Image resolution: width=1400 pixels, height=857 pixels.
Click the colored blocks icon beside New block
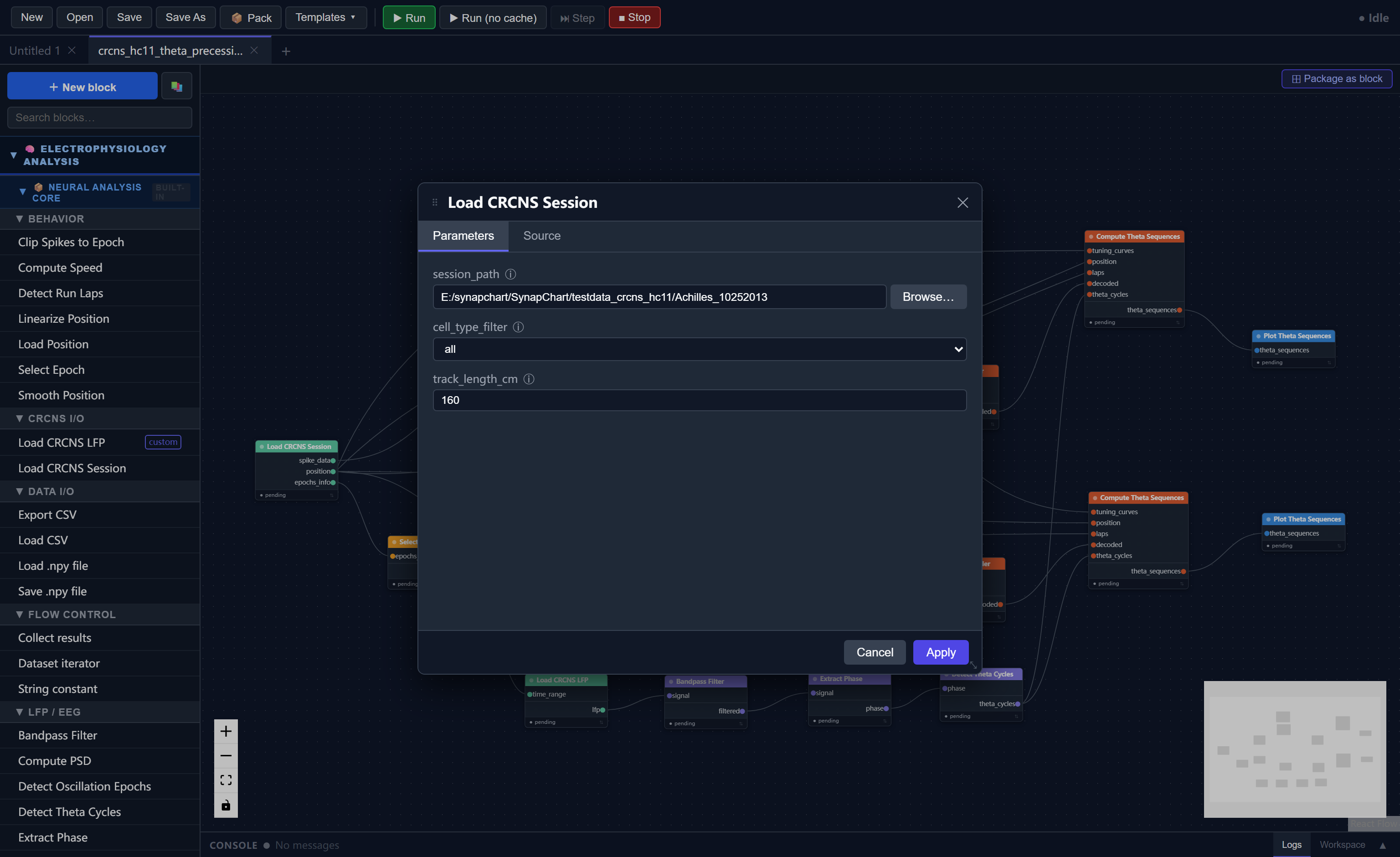(176, 86)
